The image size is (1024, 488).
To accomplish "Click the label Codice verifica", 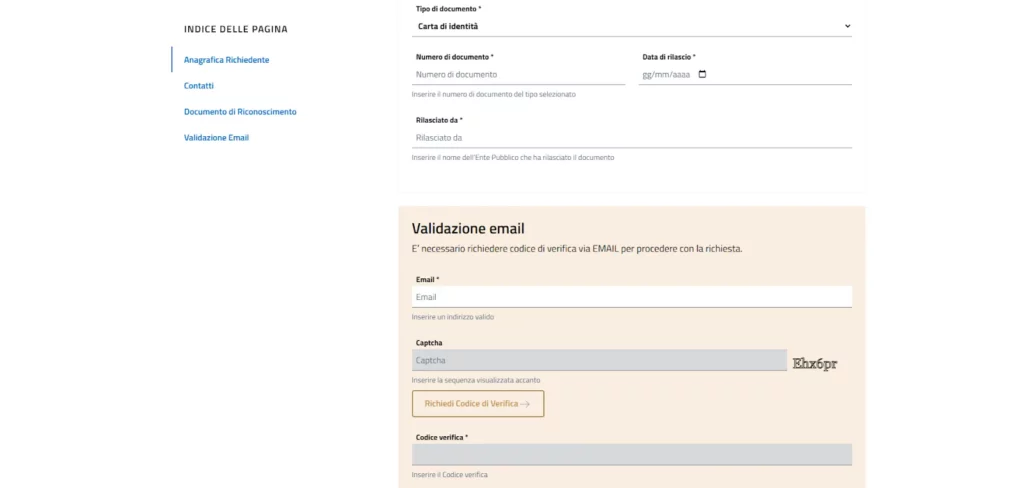I will click(x=441, y=437).
